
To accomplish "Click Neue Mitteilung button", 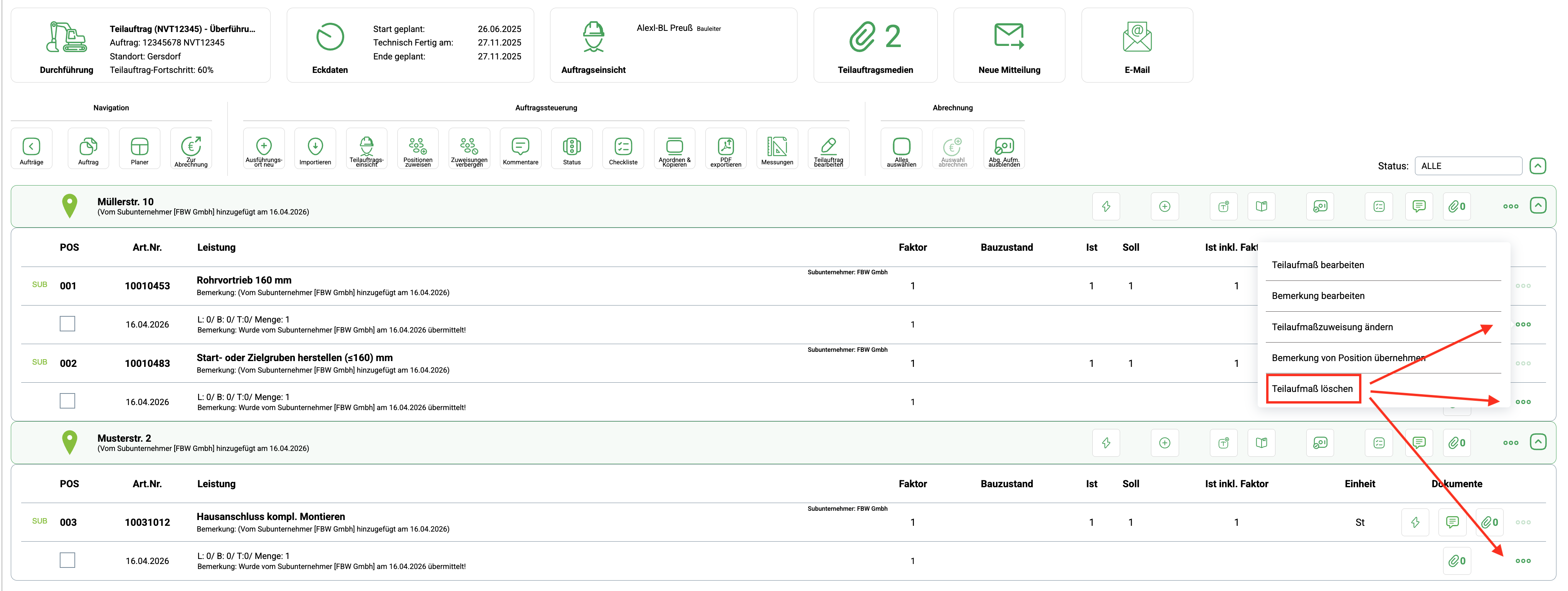I will (x=1009, y=45).
